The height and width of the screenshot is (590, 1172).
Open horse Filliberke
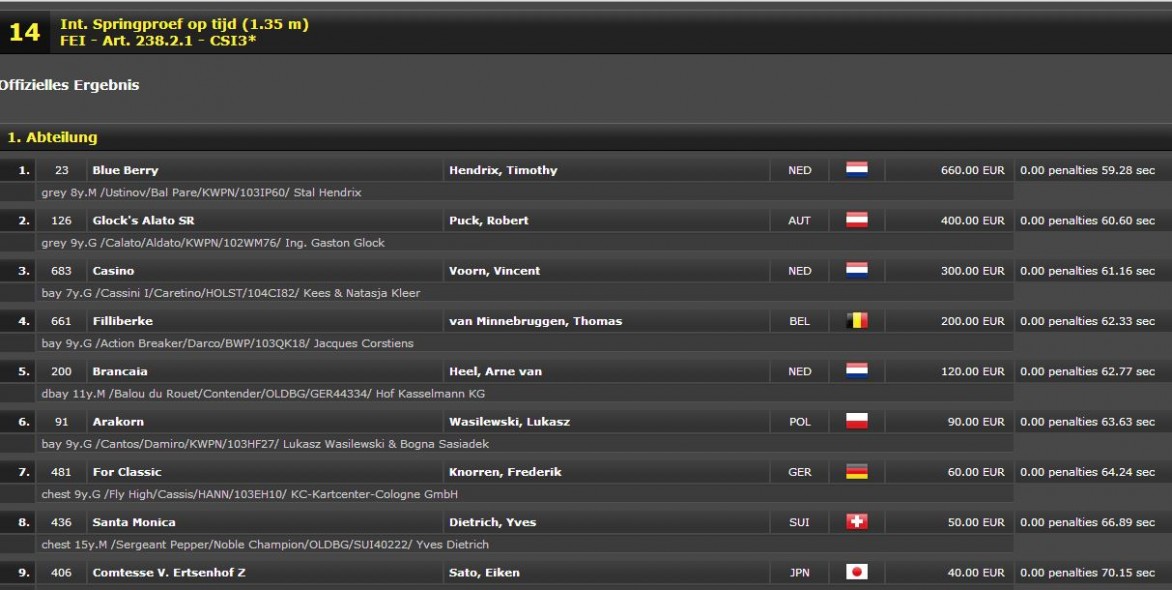pos(123,321)
